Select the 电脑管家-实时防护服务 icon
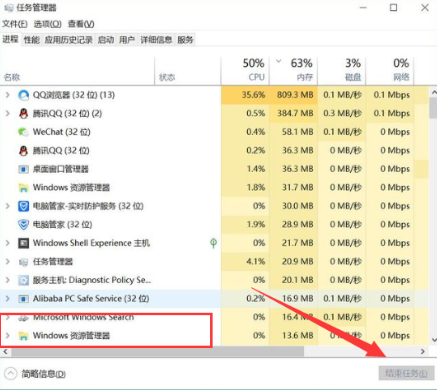The image size is (437, 391). (23, 206)
